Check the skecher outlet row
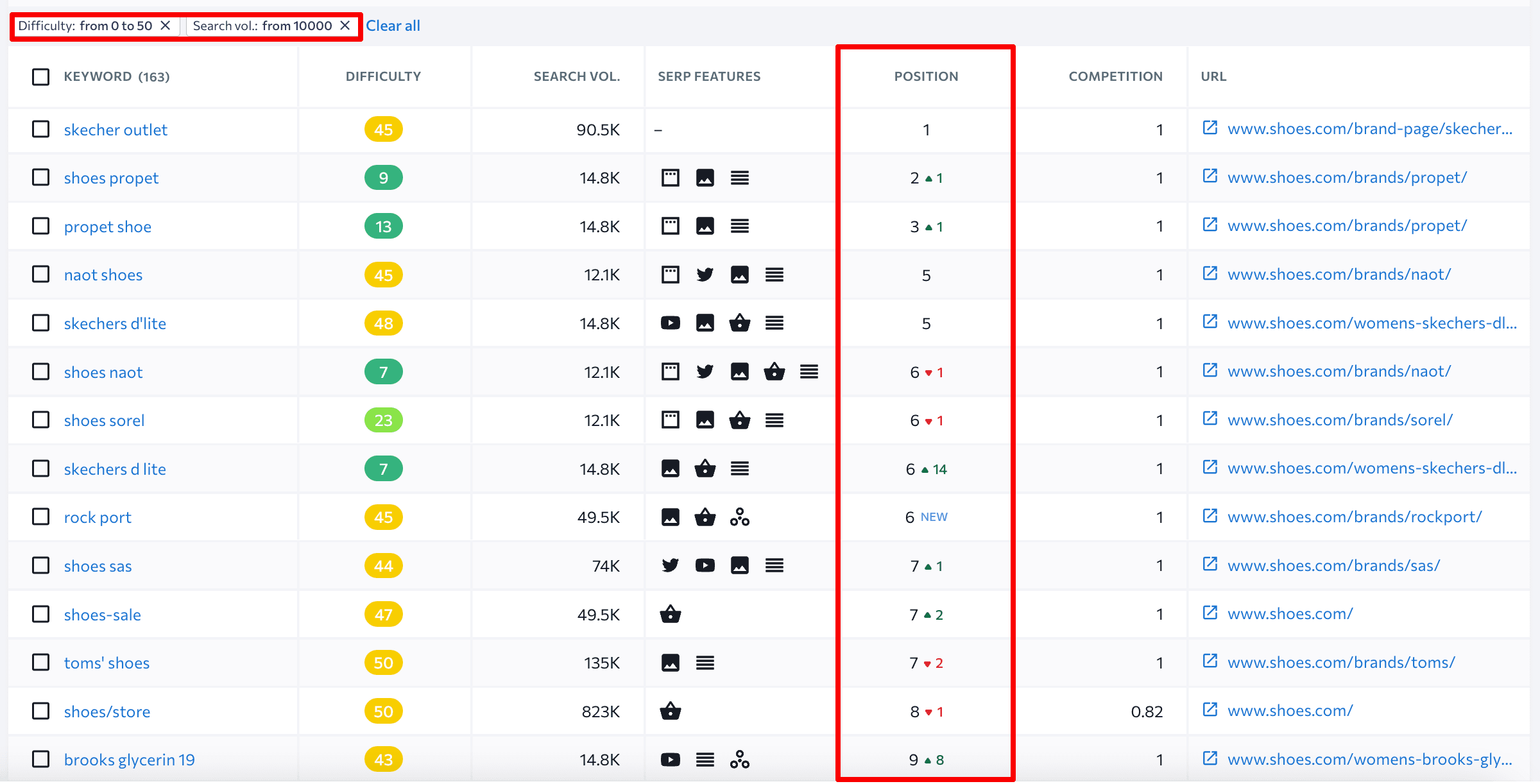 click(41, 129)
